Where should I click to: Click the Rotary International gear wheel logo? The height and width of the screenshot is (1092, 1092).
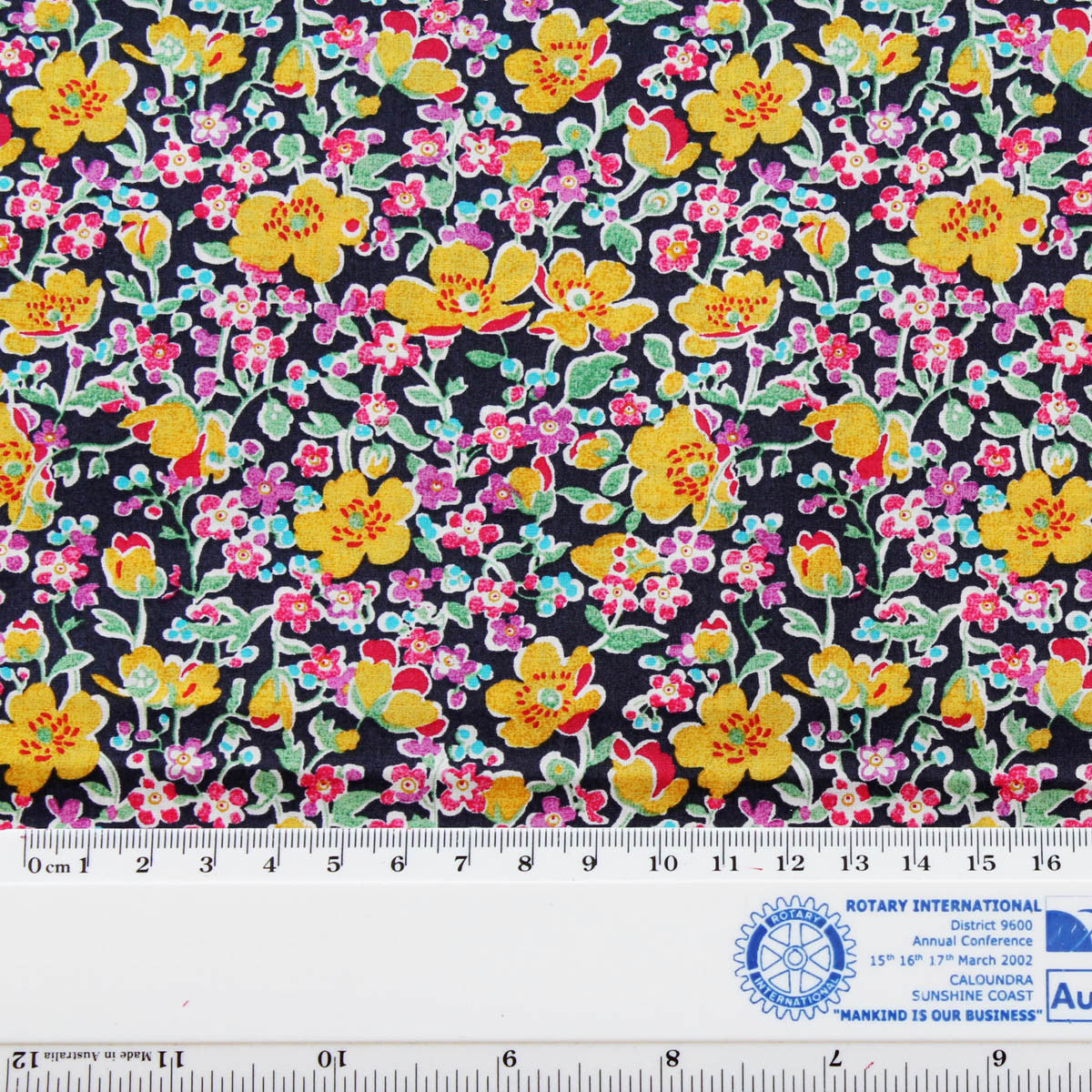[x=794, y=957]
